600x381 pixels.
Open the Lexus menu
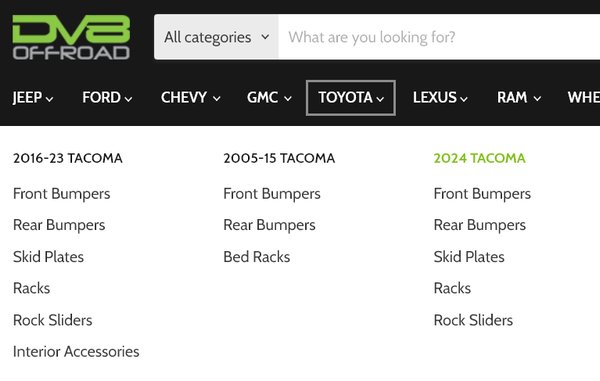coord(440,98)
